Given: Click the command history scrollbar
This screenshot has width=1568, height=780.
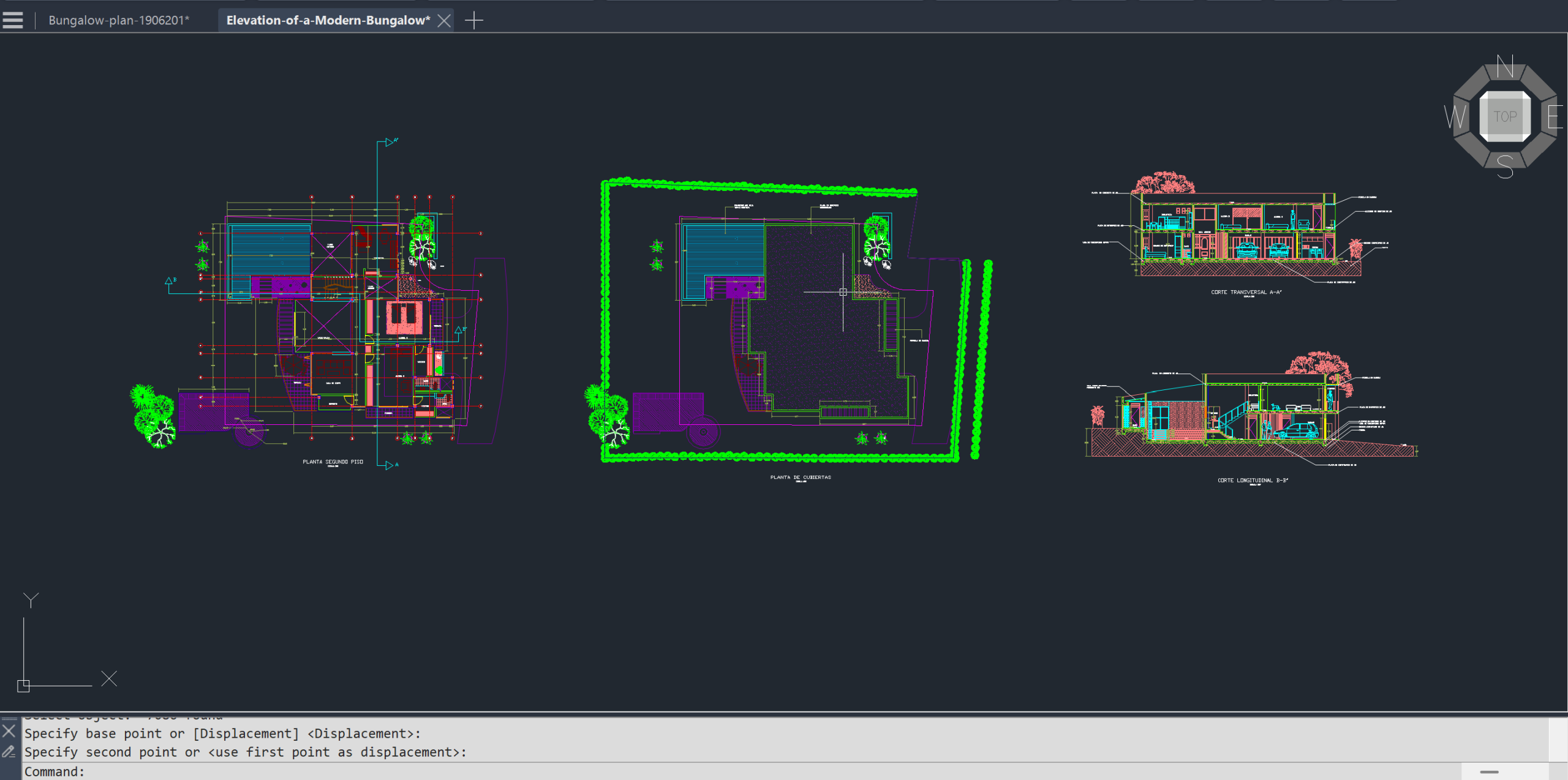Looking at the screenshot, I should [1558, 740].
